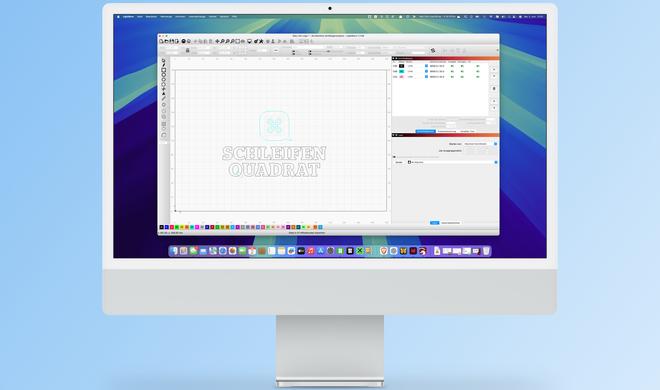
Task: Open the LightBurn application menu
Action: point(128,17)
